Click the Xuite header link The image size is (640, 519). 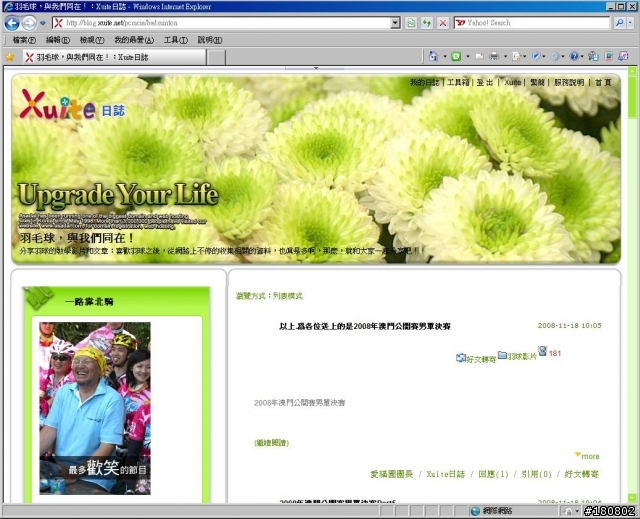click(x=512, y=83)
